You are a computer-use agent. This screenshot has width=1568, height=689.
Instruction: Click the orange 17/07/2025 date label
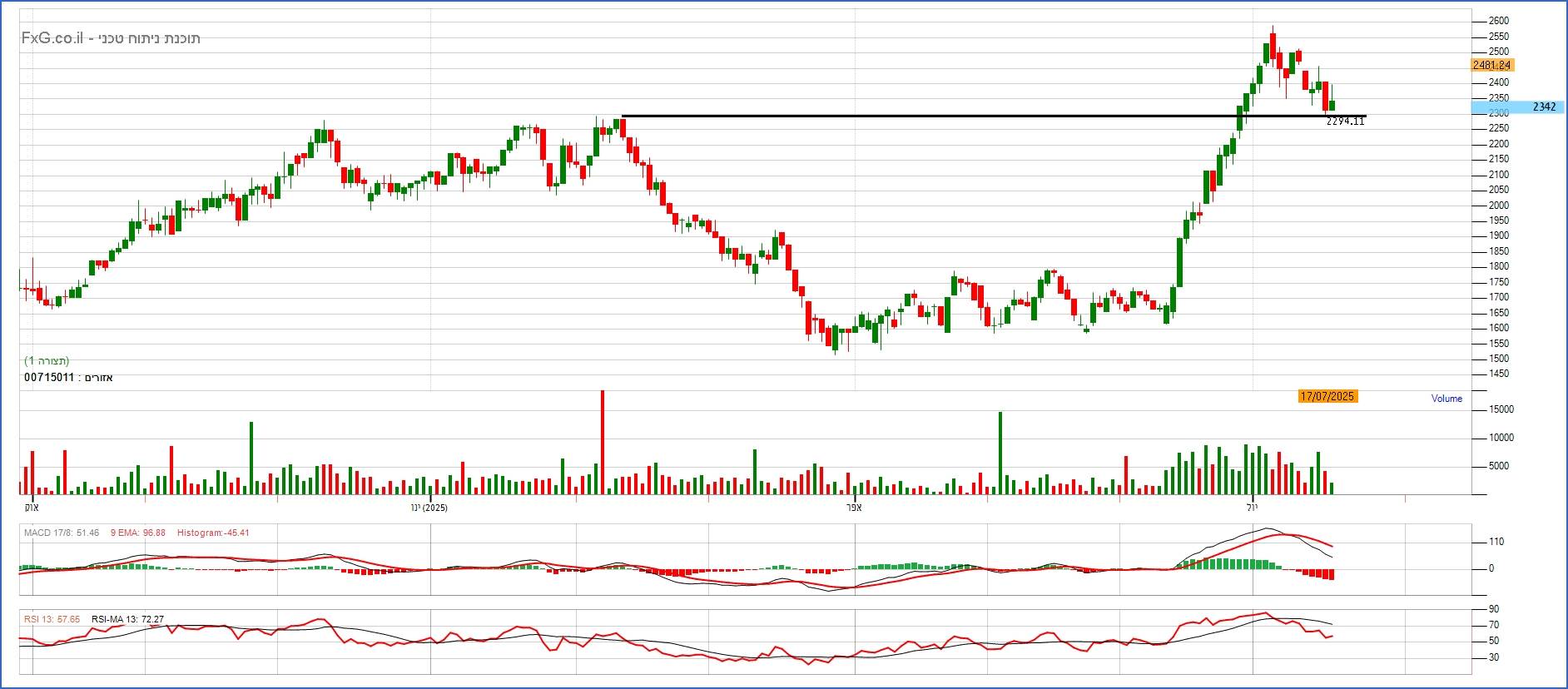click(1327, 396)
